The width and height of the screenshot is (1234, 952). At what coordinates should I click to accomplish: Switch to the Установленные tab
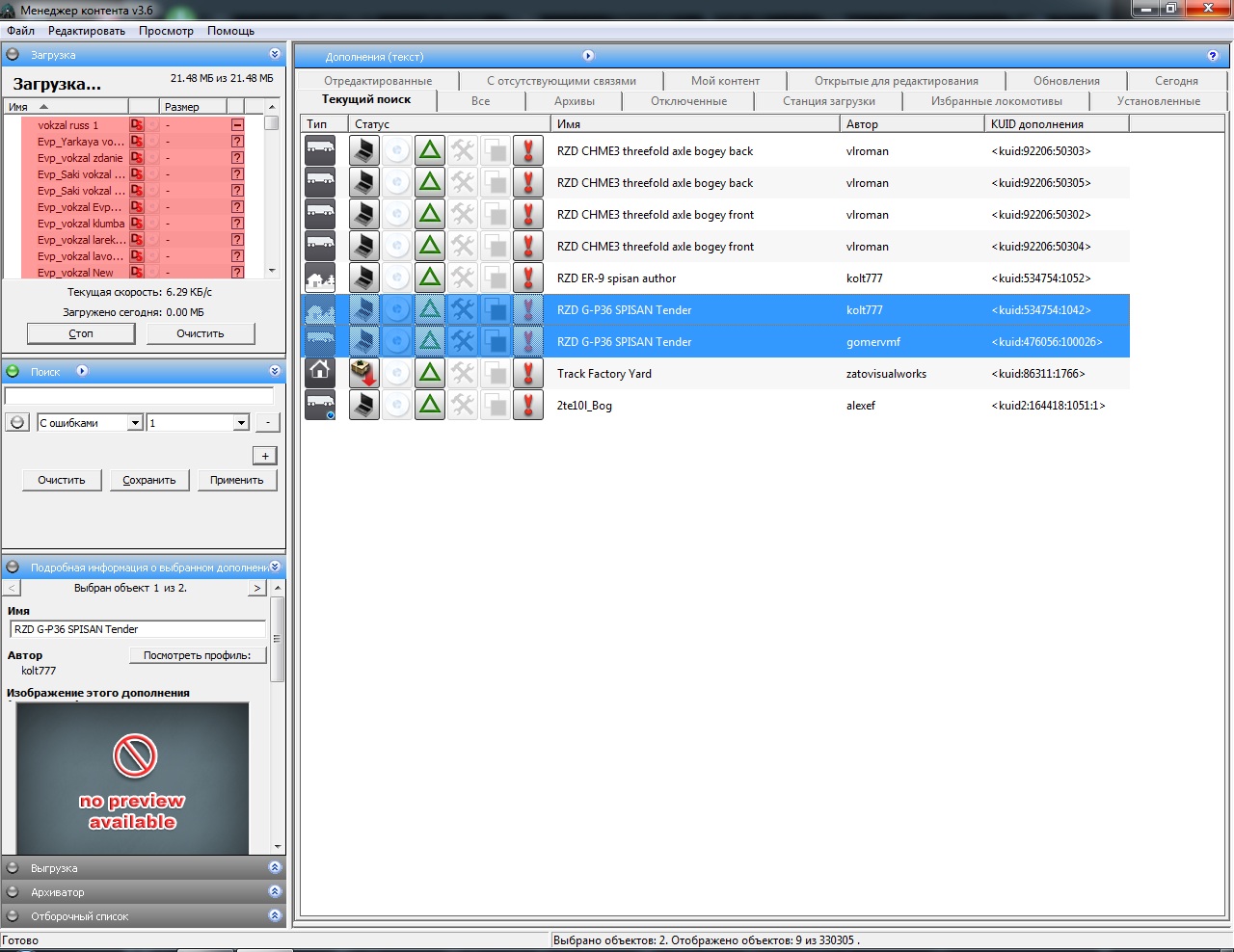pos(1158,101)
